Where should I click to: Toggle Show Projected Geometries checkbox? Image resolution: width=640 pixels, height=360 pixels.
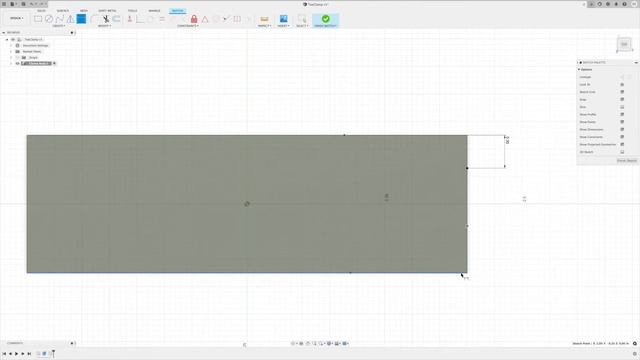click(622, 144)
